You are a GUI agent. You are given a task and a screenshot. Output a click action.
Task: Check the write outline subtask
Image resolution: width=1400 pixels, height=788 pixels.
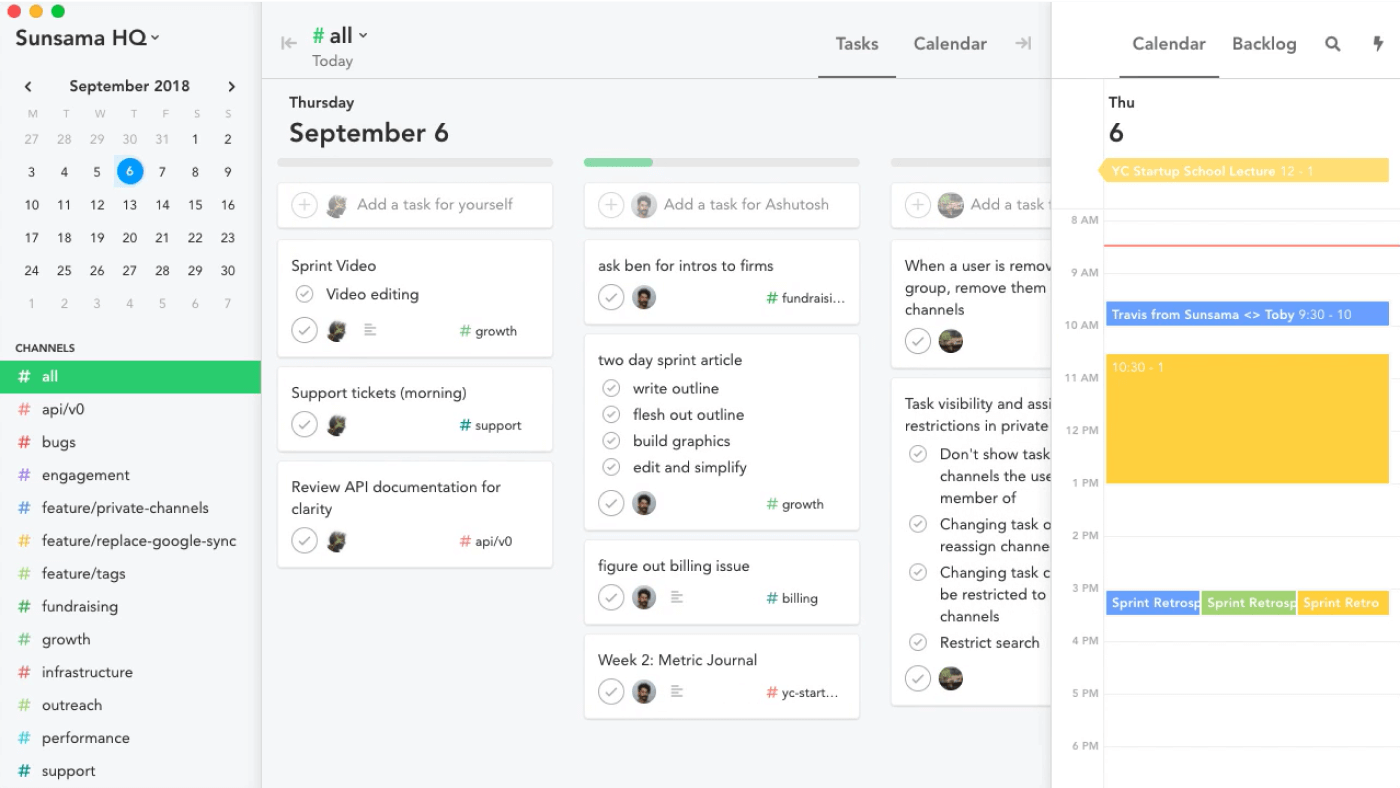[611, 388]
